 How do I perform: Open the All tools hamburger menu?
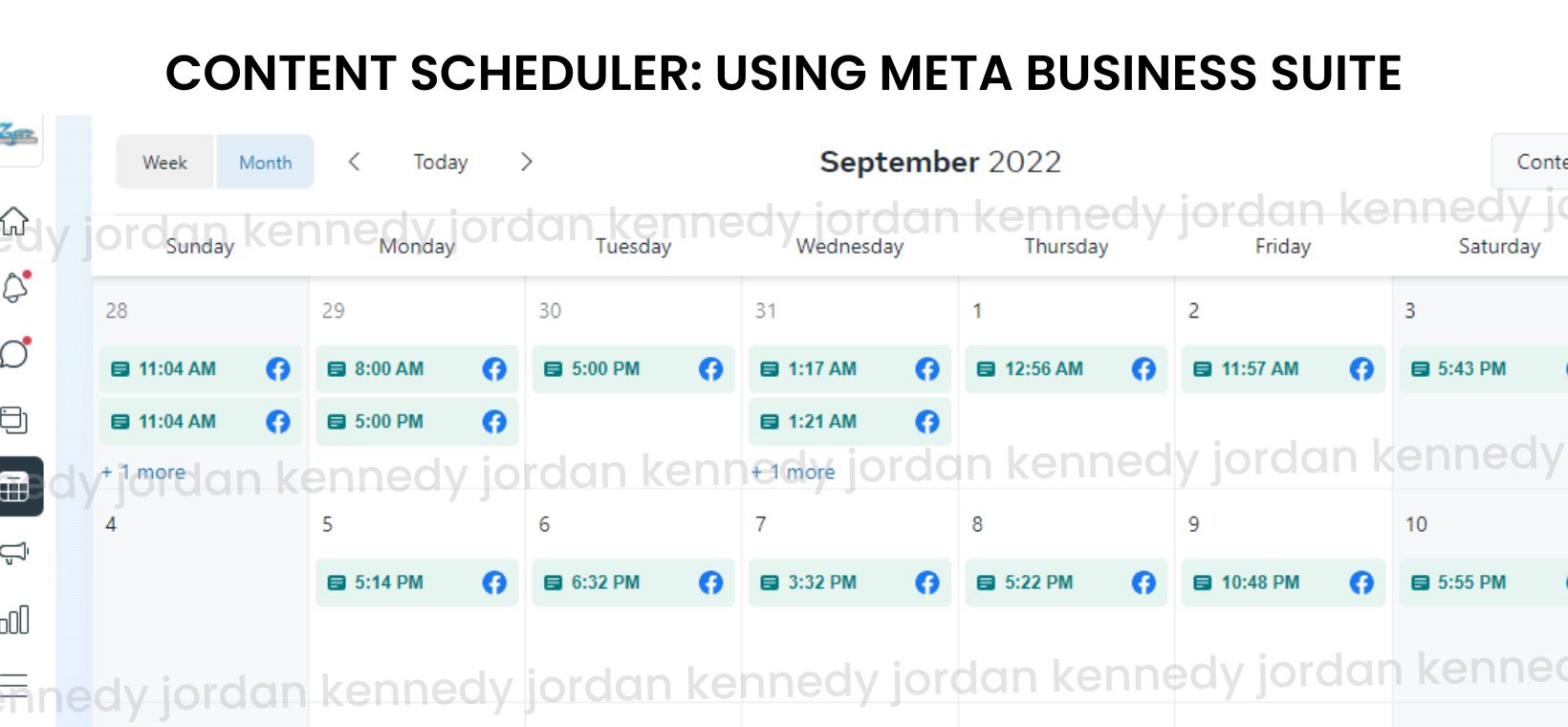coord(14,685)
